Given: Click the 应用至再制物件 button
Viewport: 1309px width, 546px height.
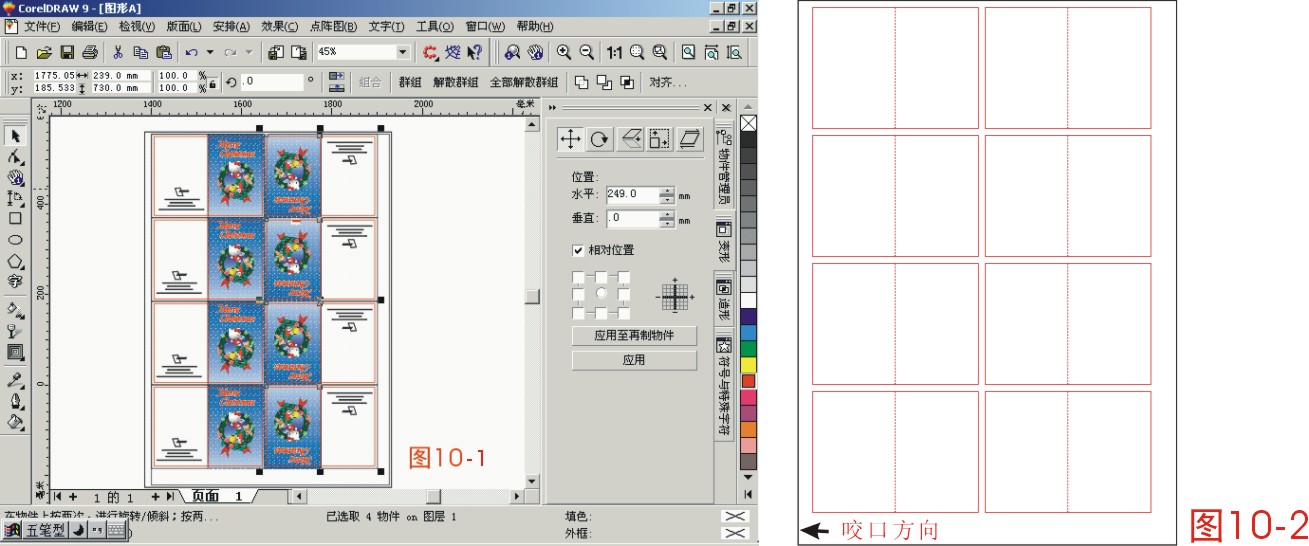Looking at the screenshot, I should point(634,336).
